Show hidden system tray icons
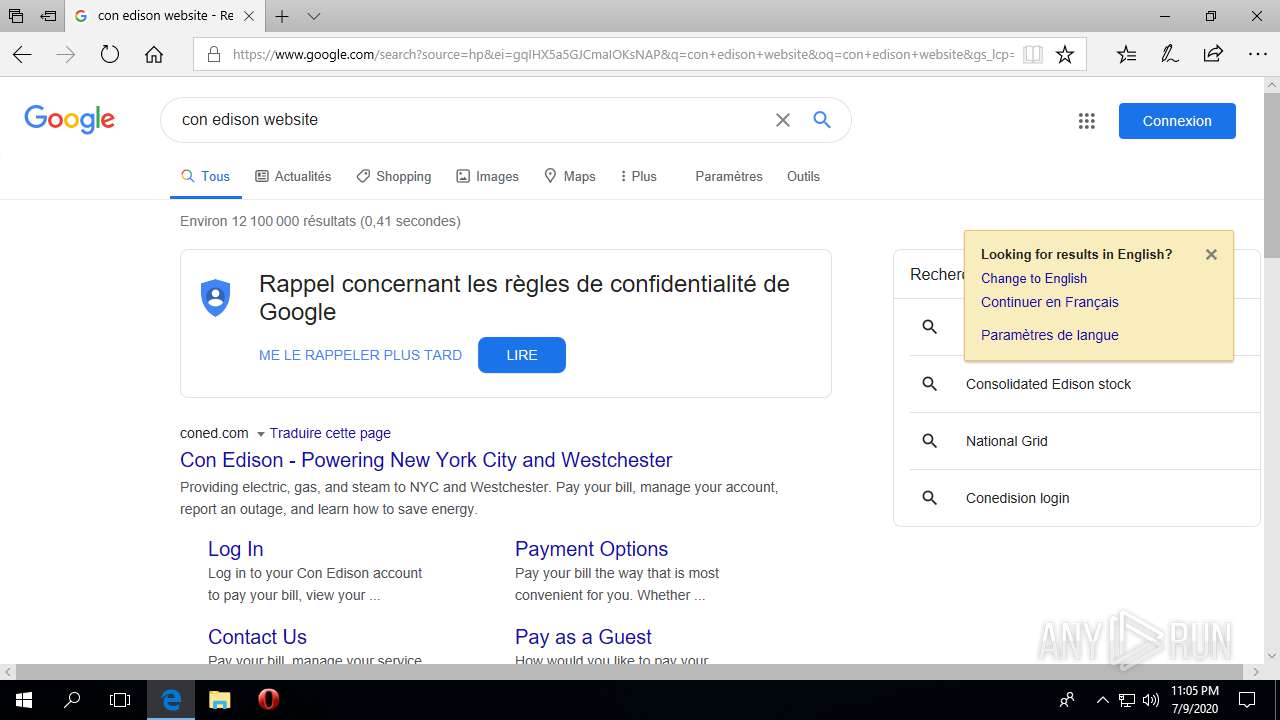The width and height of the screenshot is (1280, 720). (x=1103, y=700)
